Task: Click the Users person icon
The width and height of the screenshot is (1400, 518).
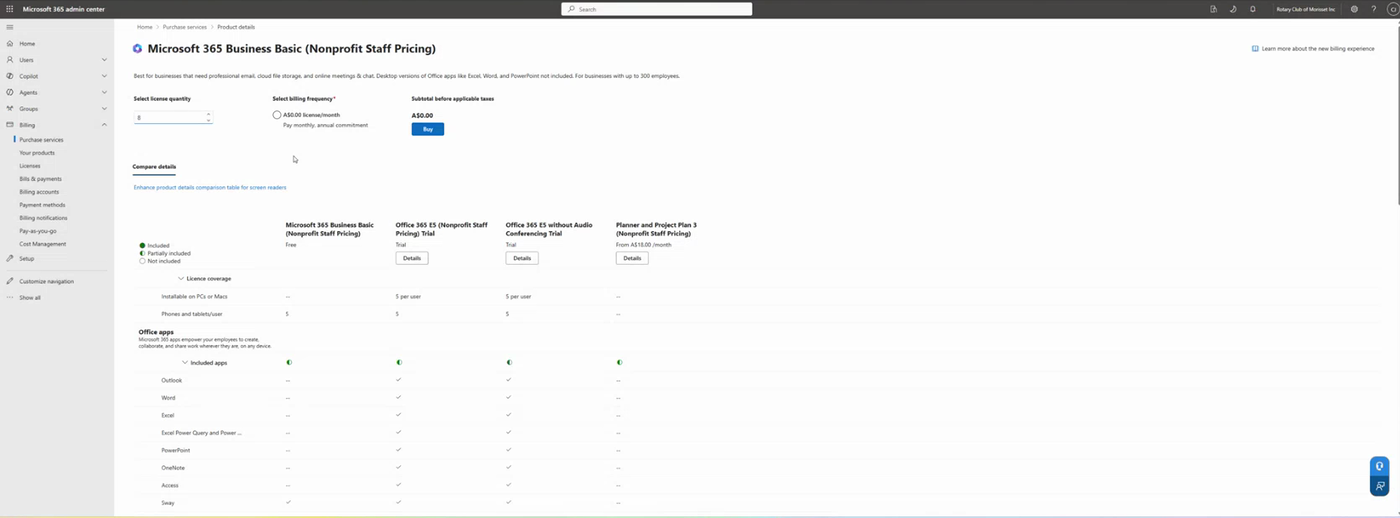Action: coord(10,60)
